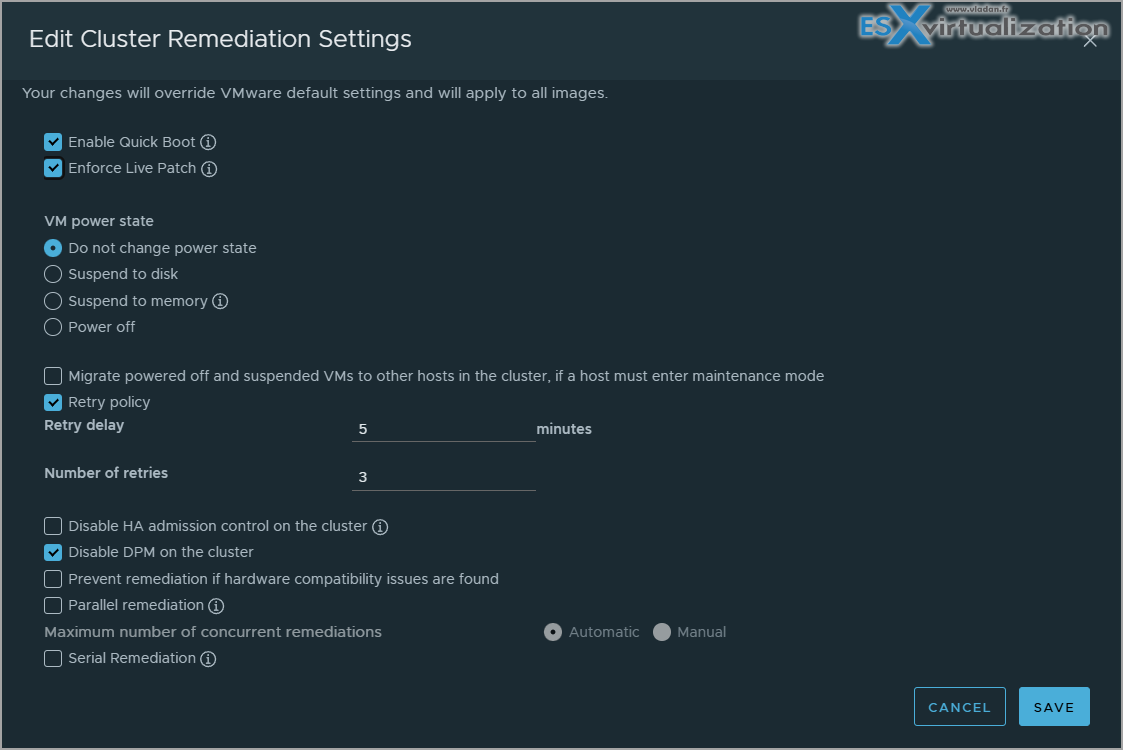Cancel editing remediation settings
Viewport: 1123px width, 750px height.
[x=959, y=707]
